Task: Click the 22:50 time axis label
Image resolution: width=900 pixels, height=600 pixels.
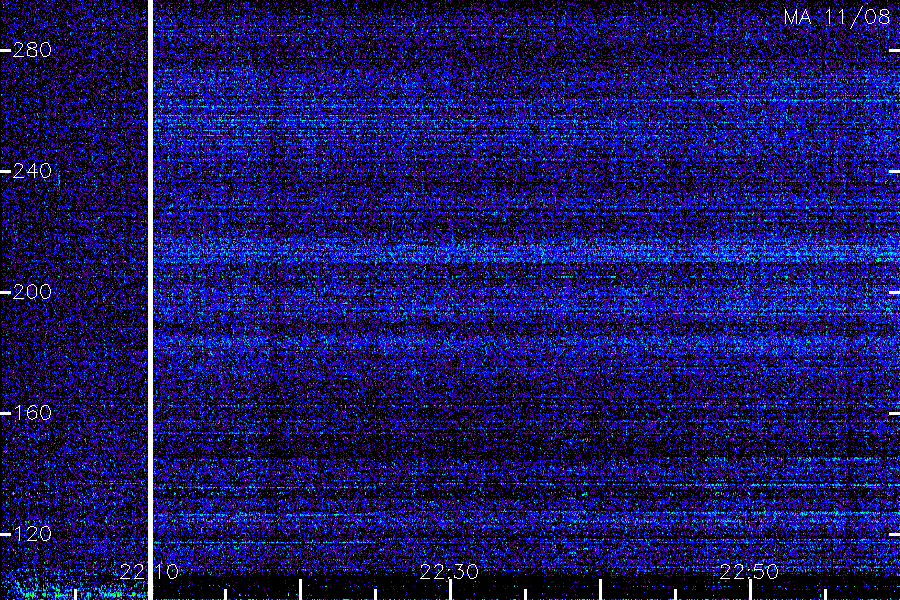Action: pyautogui.click(x=749, y=571)
